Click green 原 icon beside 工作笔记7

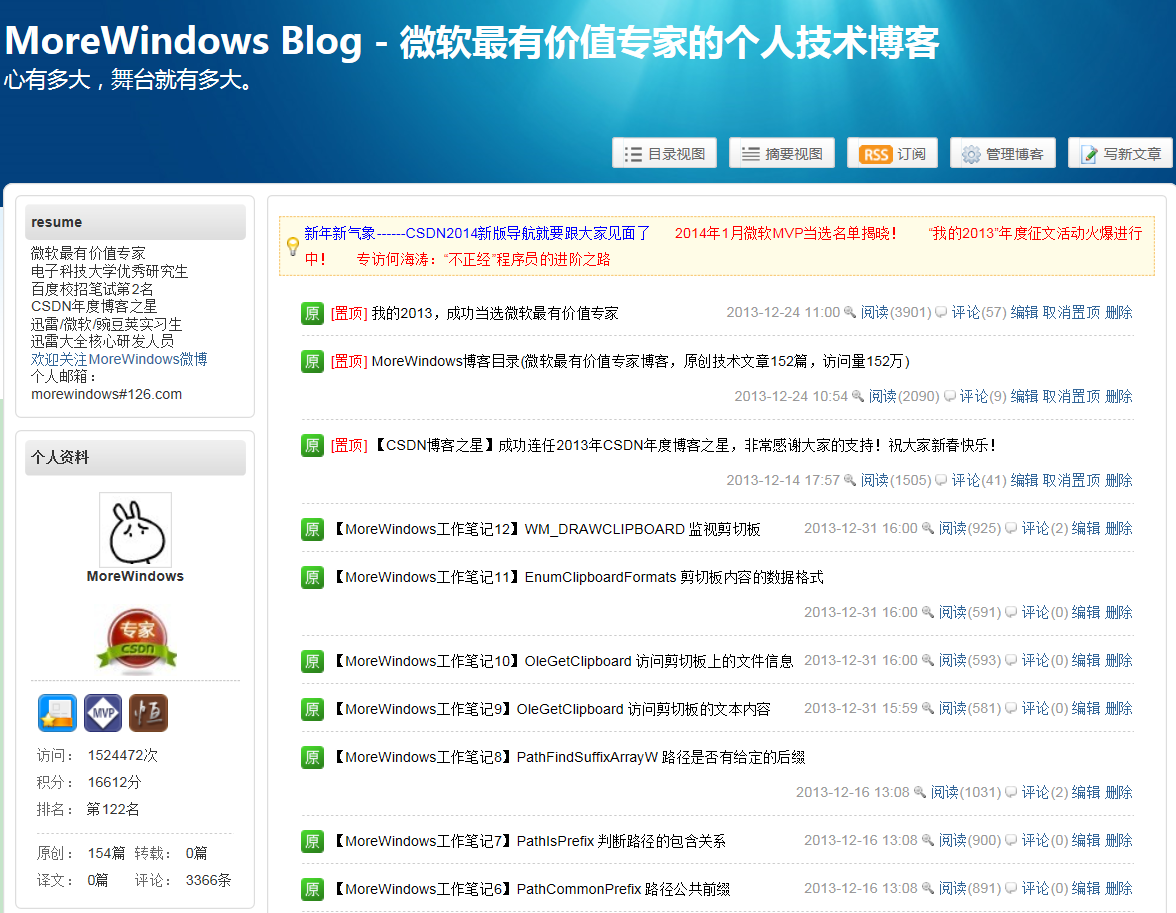click(x=312, y=841)
